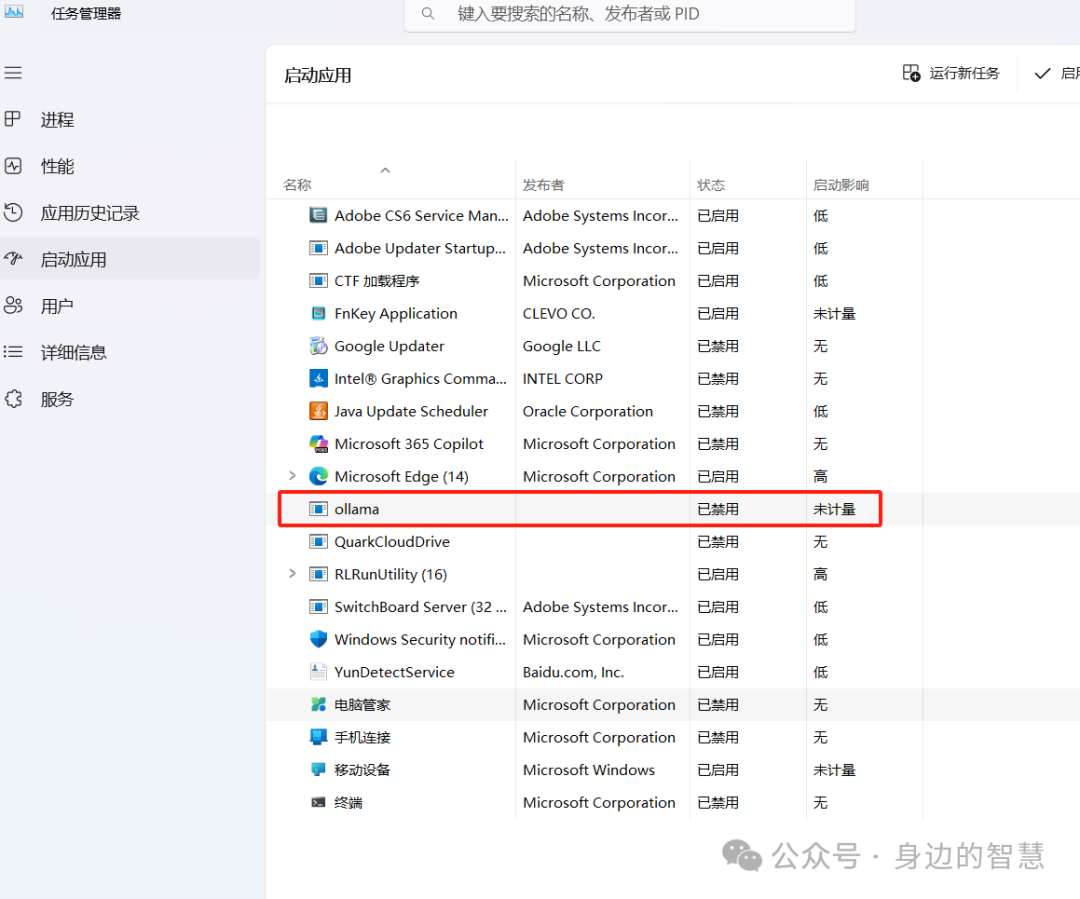Select the QuarkCloudDrive row

(x=673, y=541)
